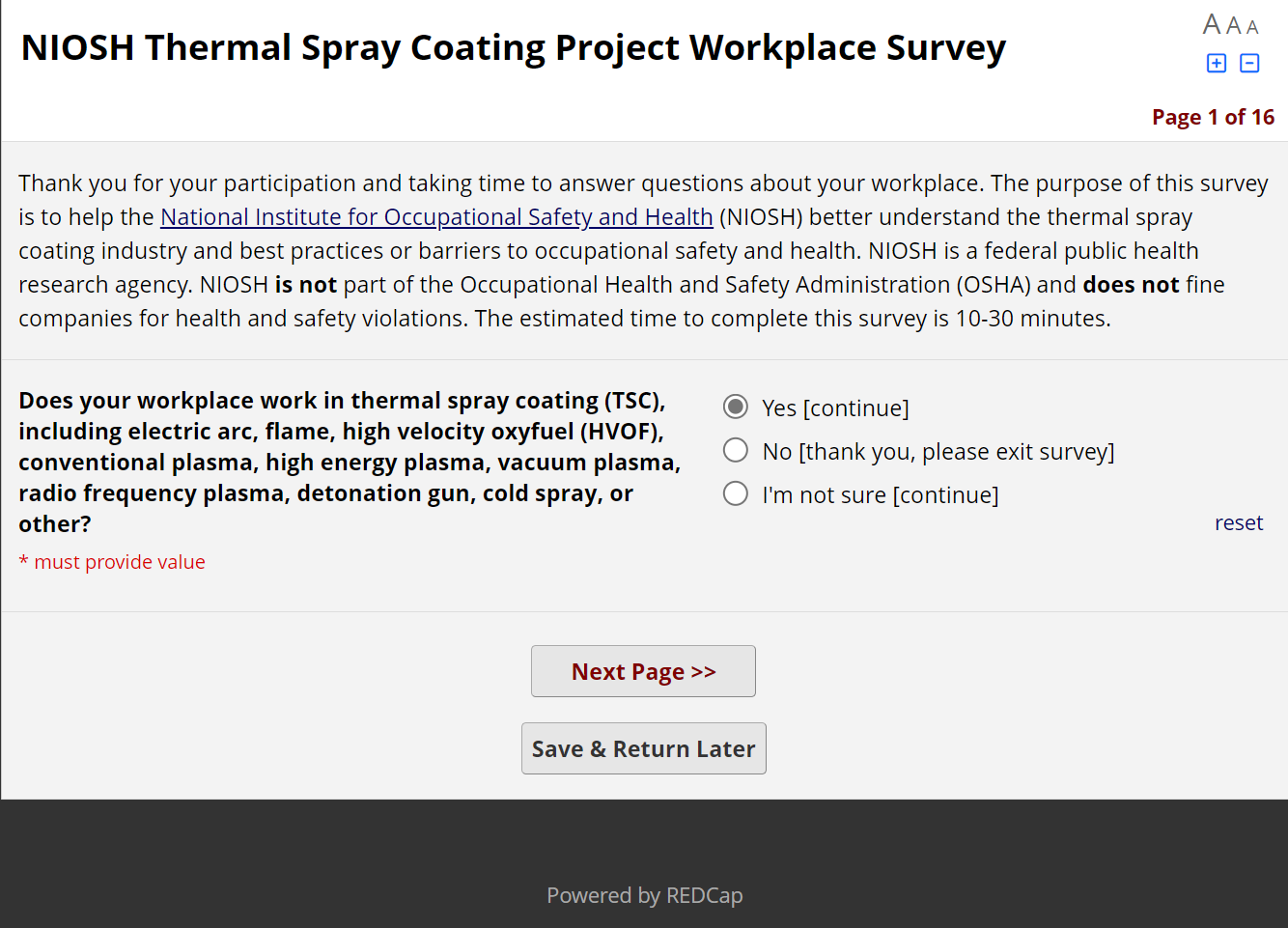Click the AAA font size indicator

(1230, 25)
